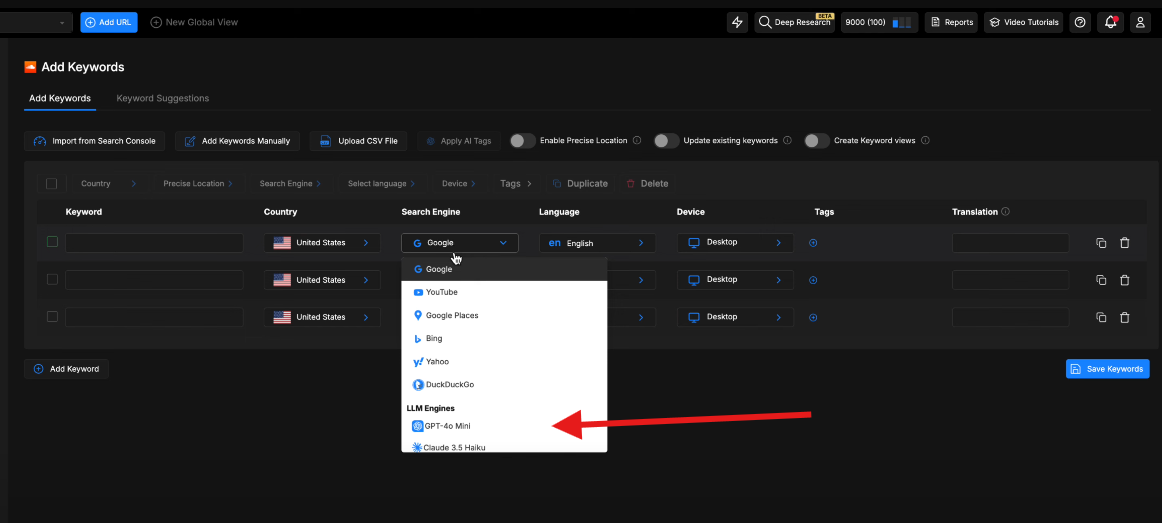Delete the second keyword row
Image resolution: width=1162 pixels, height=523 pixels.
pyautogui.click(x=1124, y=280)
